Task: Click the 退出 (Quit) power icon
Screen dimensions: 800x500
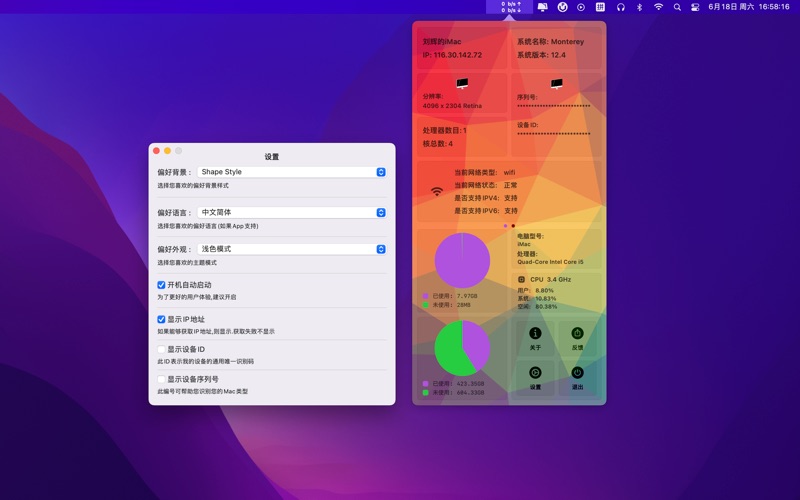Action: pyautogui.click(x=577, y=373)
